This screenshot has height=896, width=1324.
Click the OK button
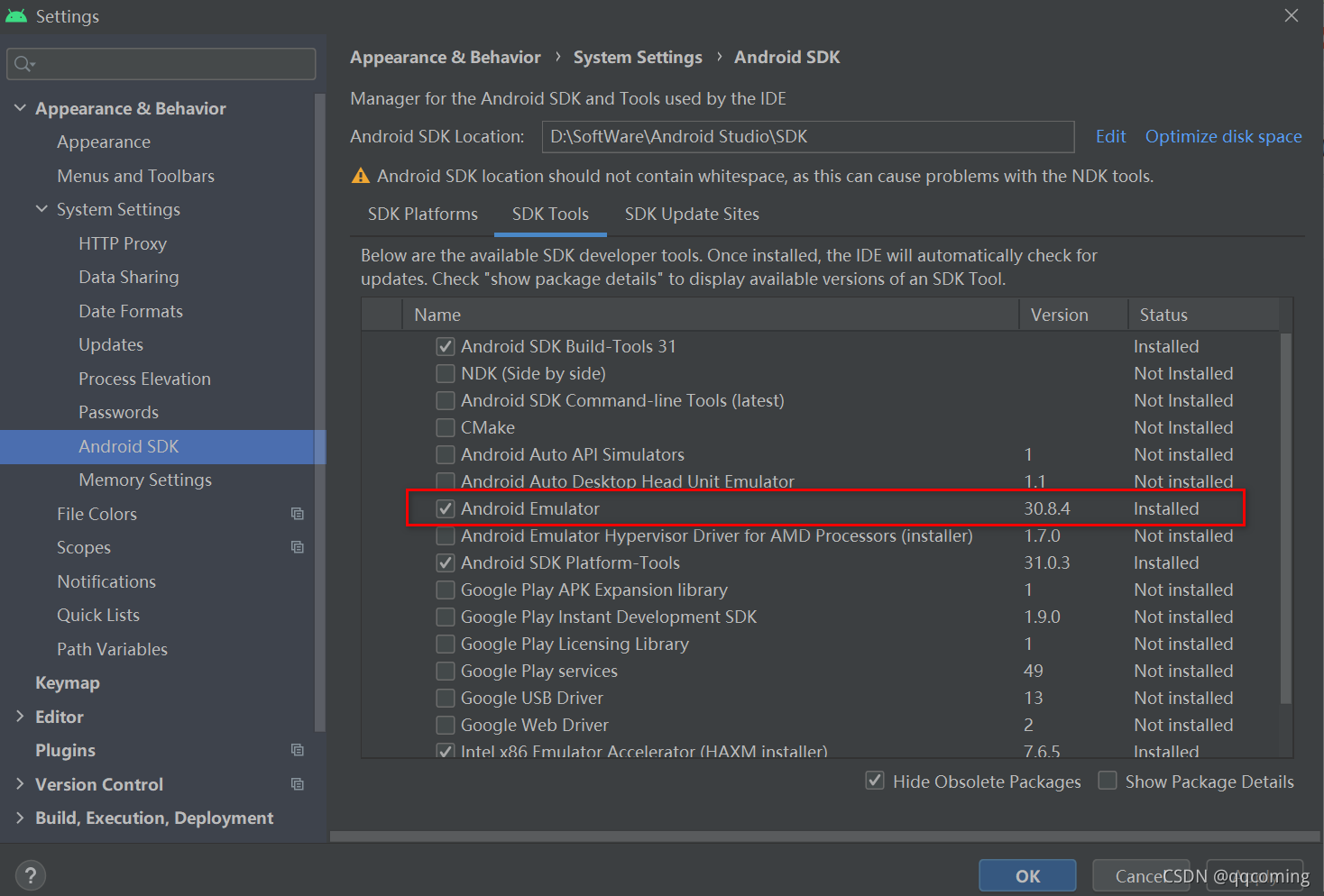point(1027,875)
